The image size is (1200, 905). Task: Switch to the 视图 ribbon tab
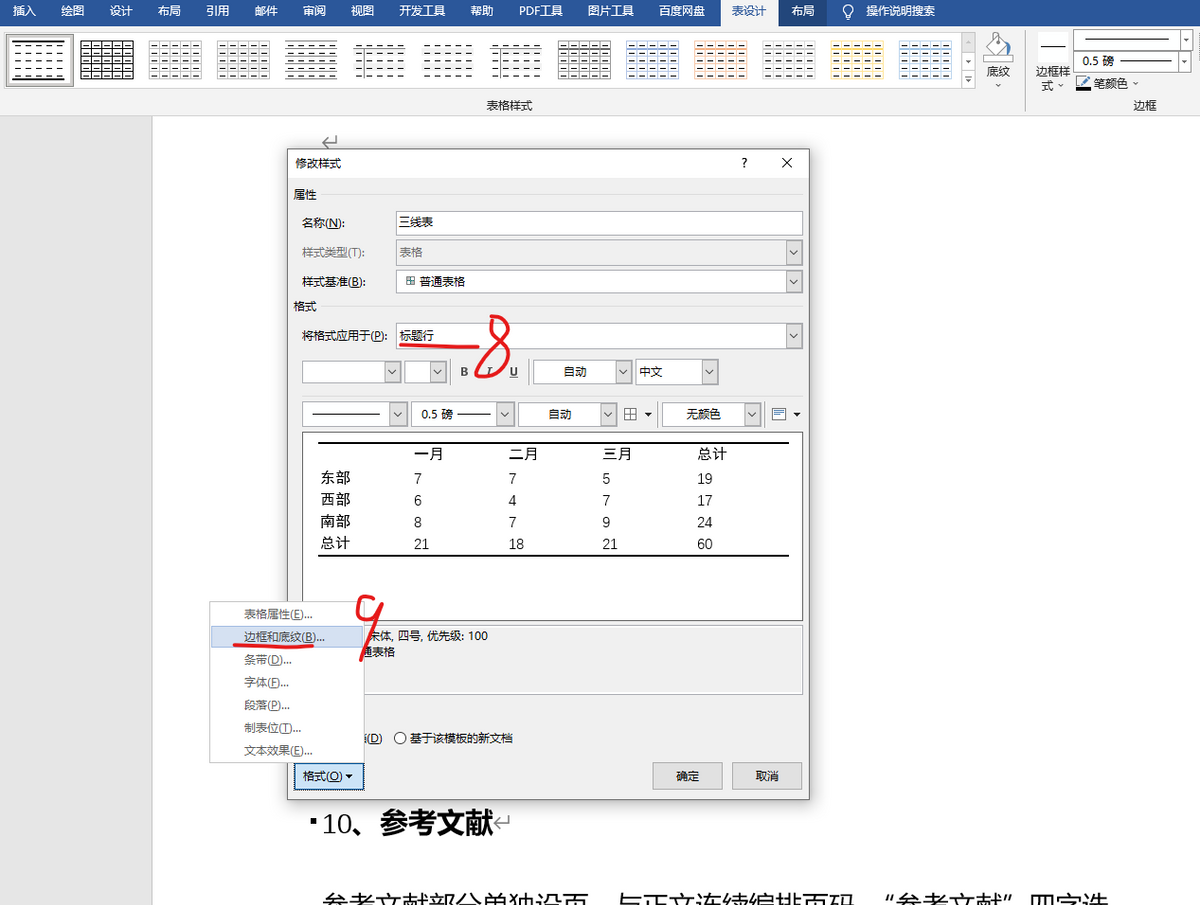[x=362, y=12]
